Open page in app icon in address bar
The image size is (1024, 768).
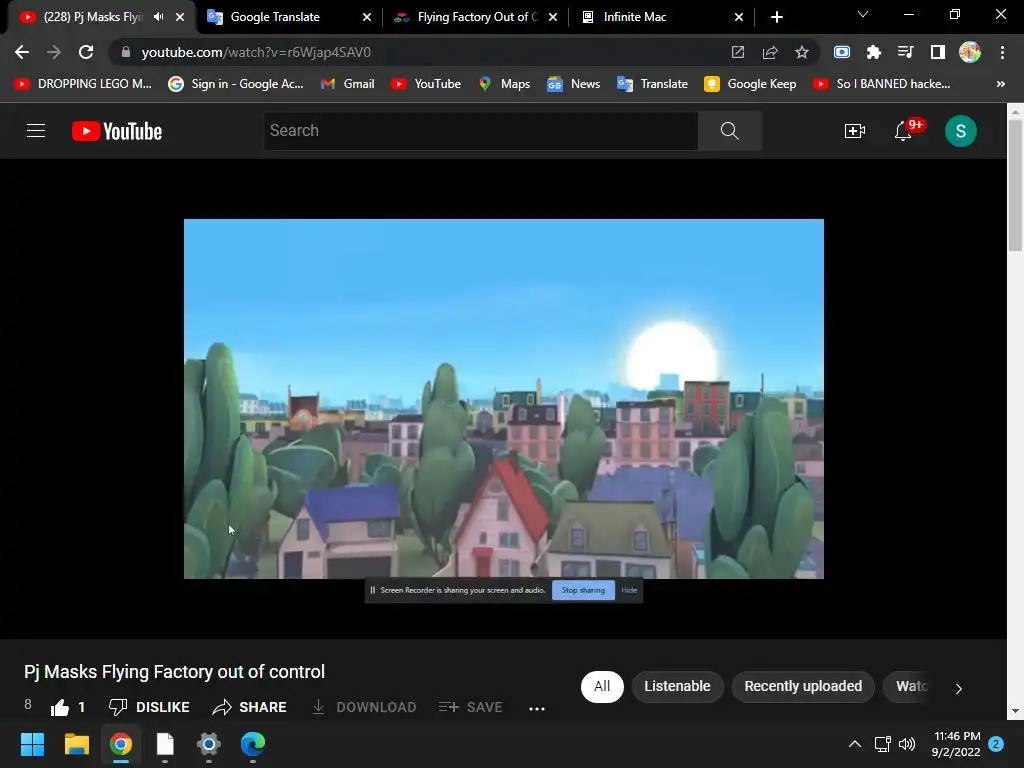coord(738,52)
